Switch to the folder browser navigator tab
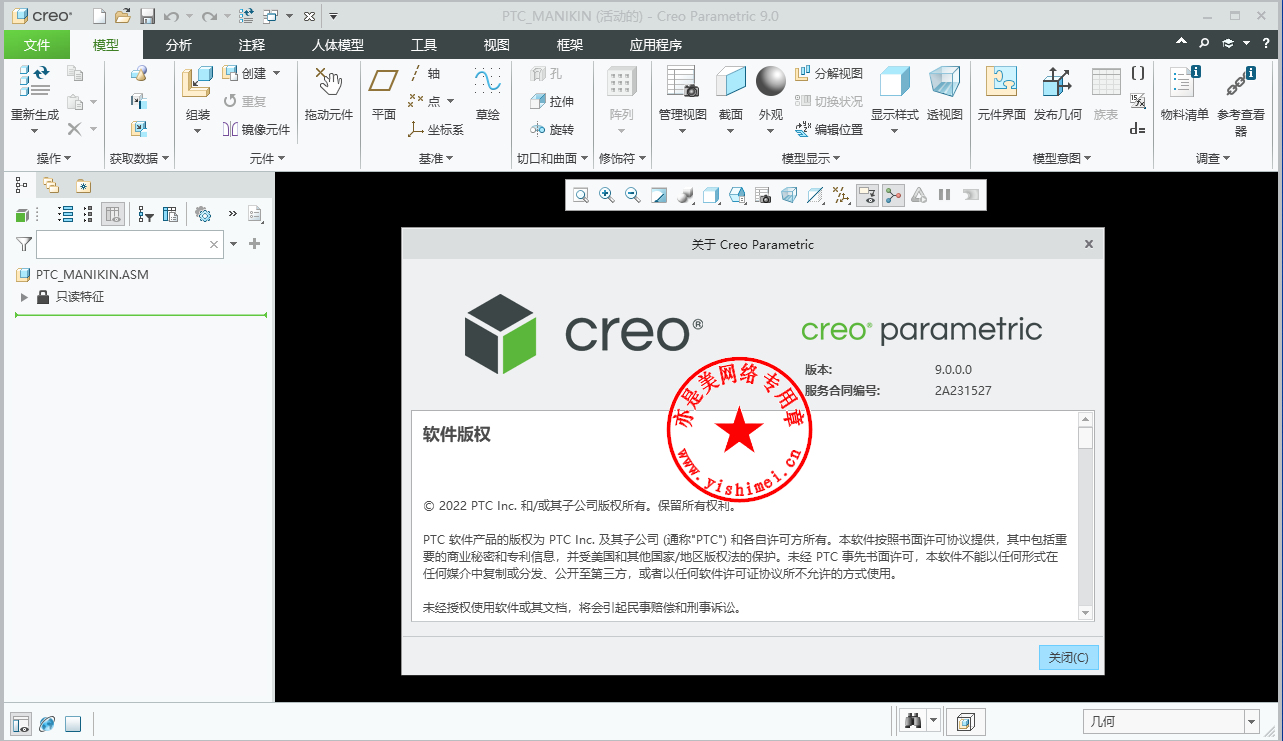1283x741 pixels. pos(51,185)
